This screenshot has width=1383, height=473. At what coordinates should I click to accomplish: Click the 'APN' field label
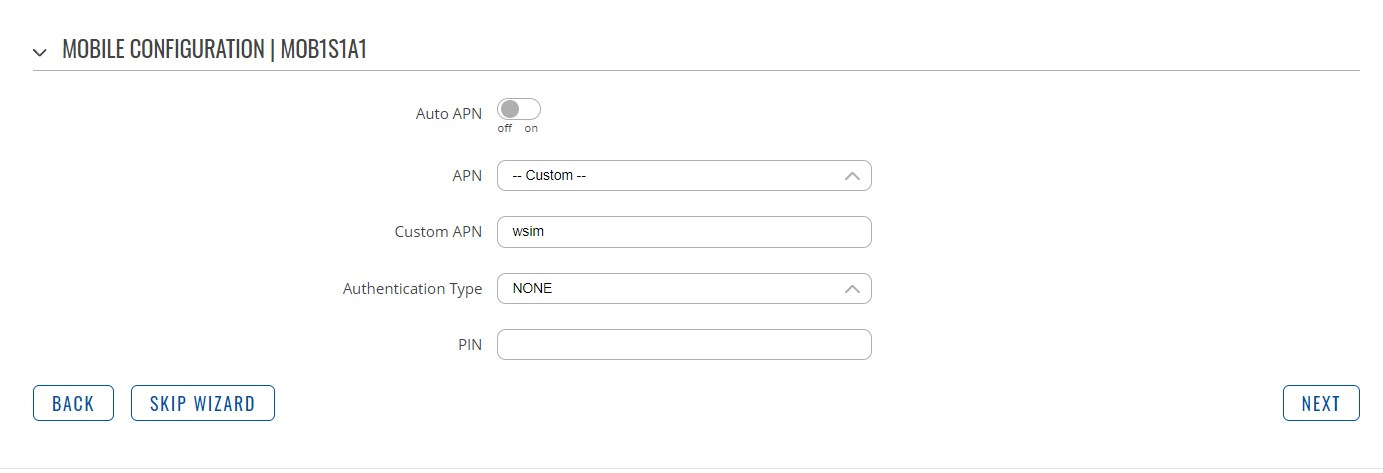(467, 176)
